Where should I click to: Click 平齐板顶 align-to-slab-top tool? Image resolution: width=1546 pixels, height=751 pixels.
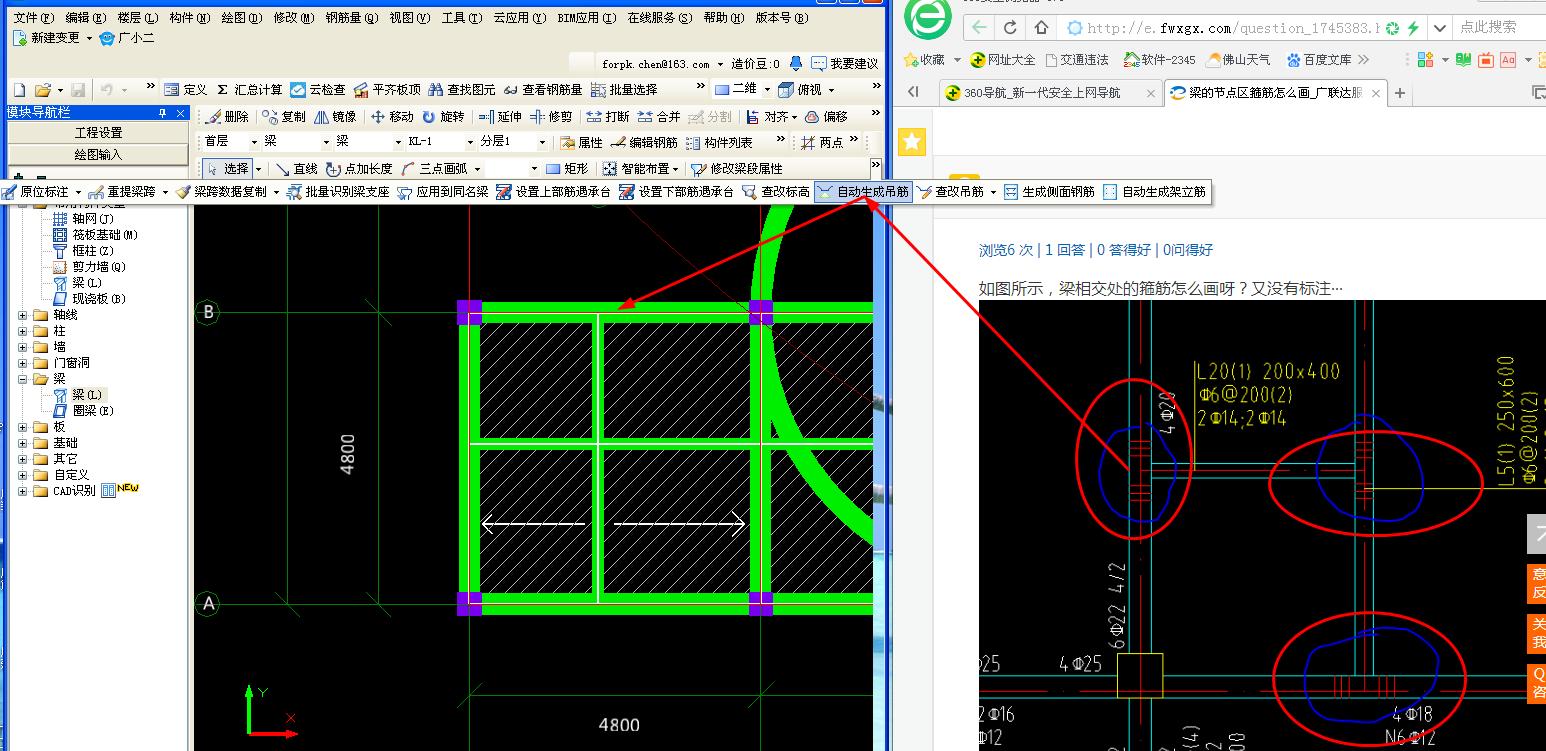pyautogui.click(x=387, y=89)
